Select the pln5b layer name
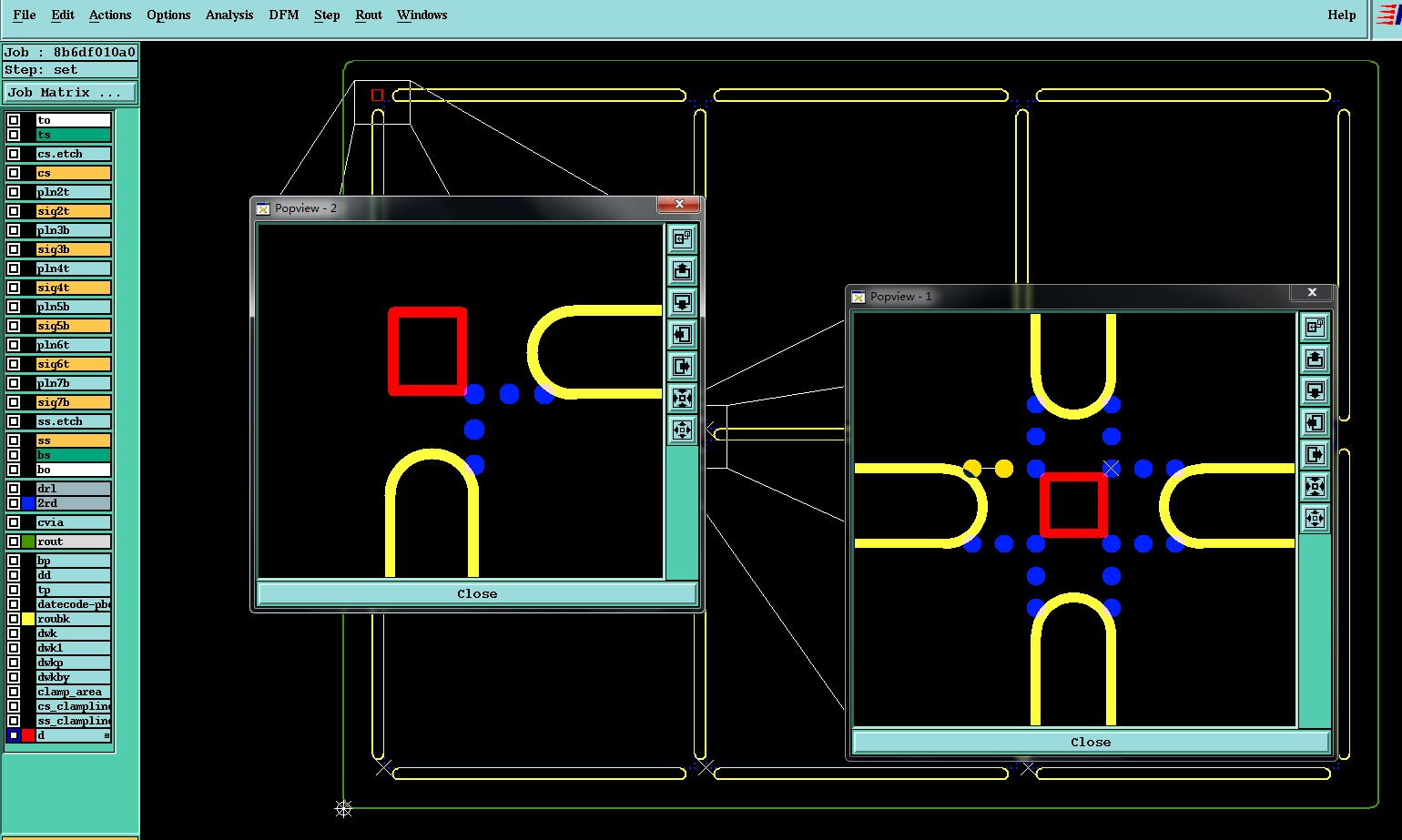Viewport: 1402px width, 840px height. click(x=73, y=307)
